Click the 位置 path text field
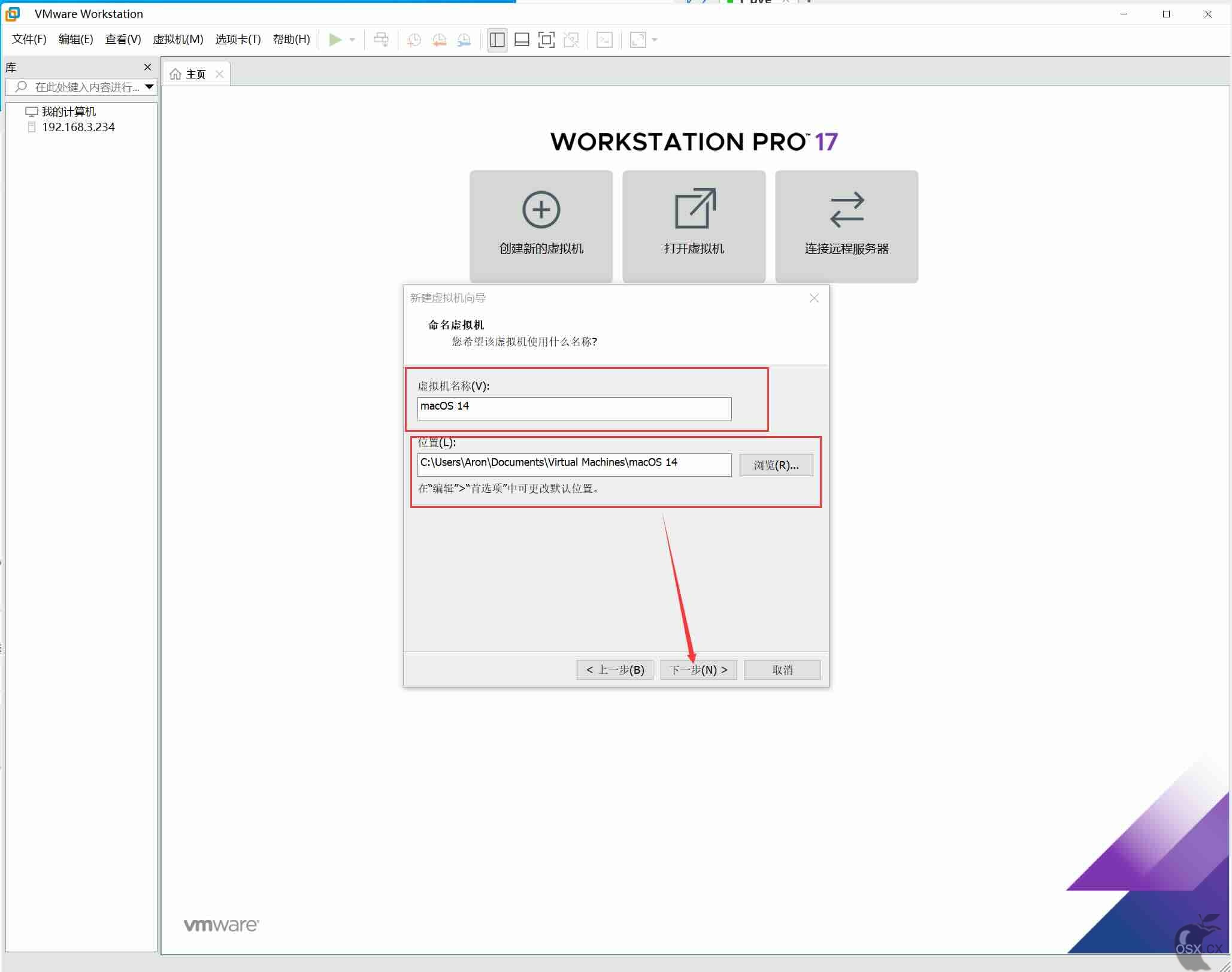 pos(574,465)
